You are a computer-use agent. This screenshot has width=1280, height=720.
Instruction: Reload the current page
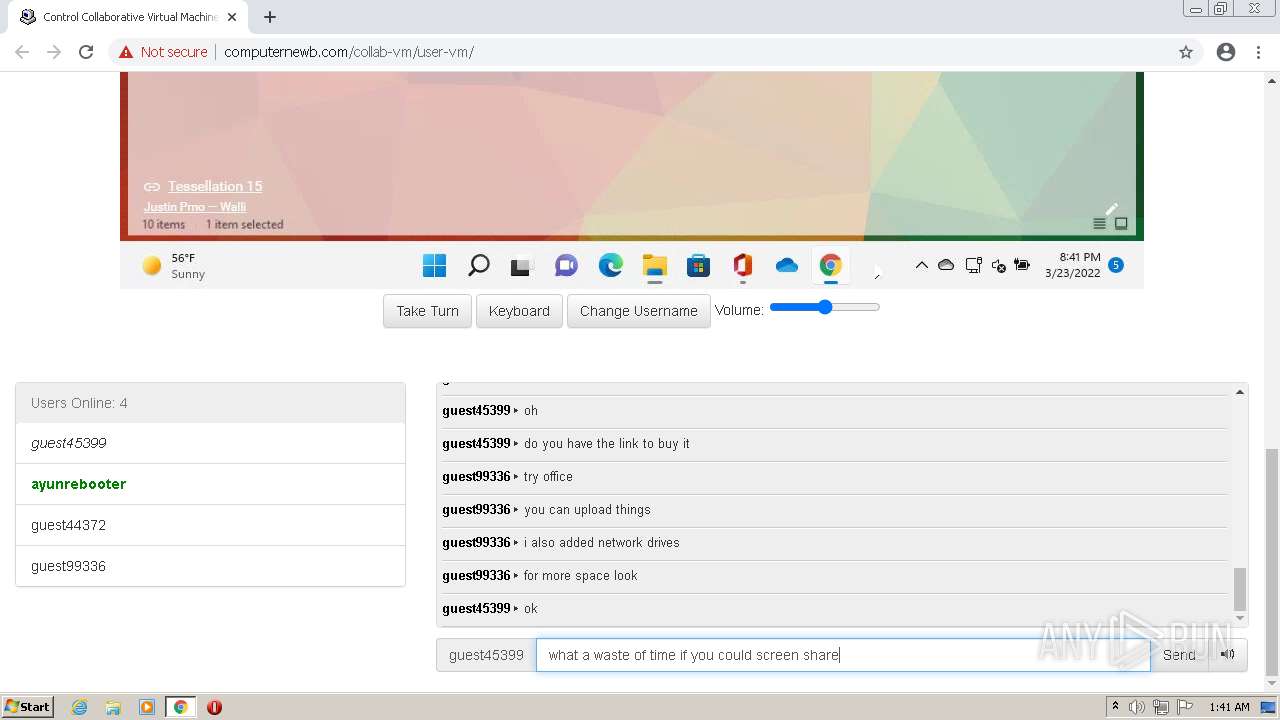[x=86, y=52]
